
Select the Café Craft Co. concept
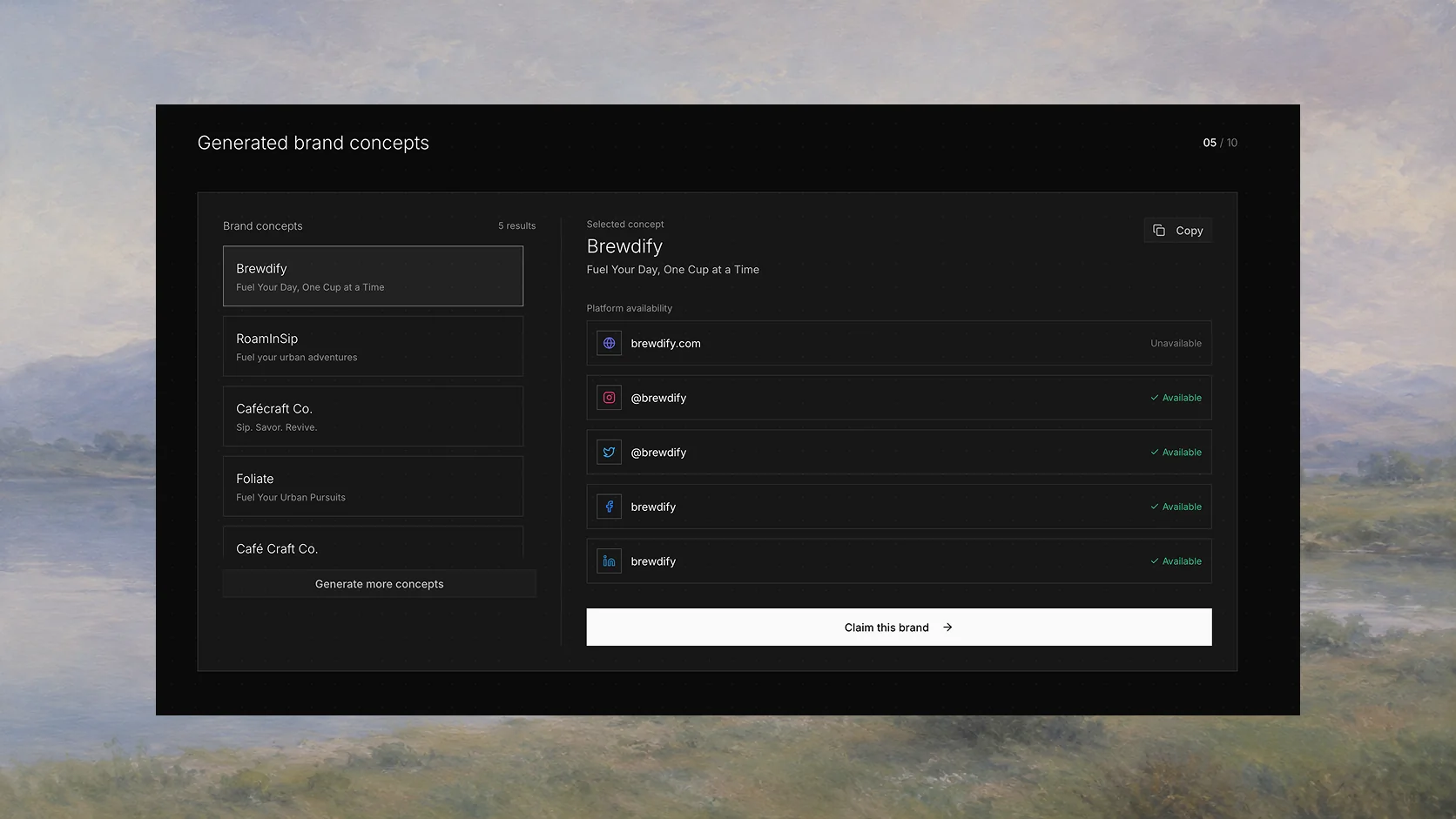click(373, 543)
